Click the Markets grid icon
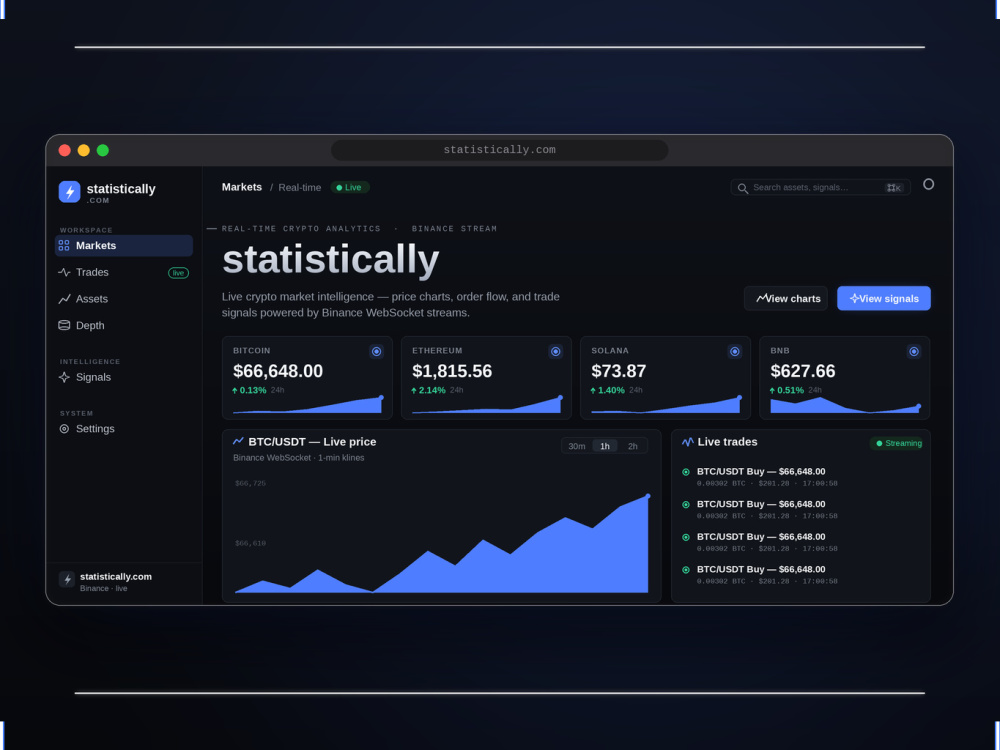Screen dimensions: 1000x750 [64, 246]
